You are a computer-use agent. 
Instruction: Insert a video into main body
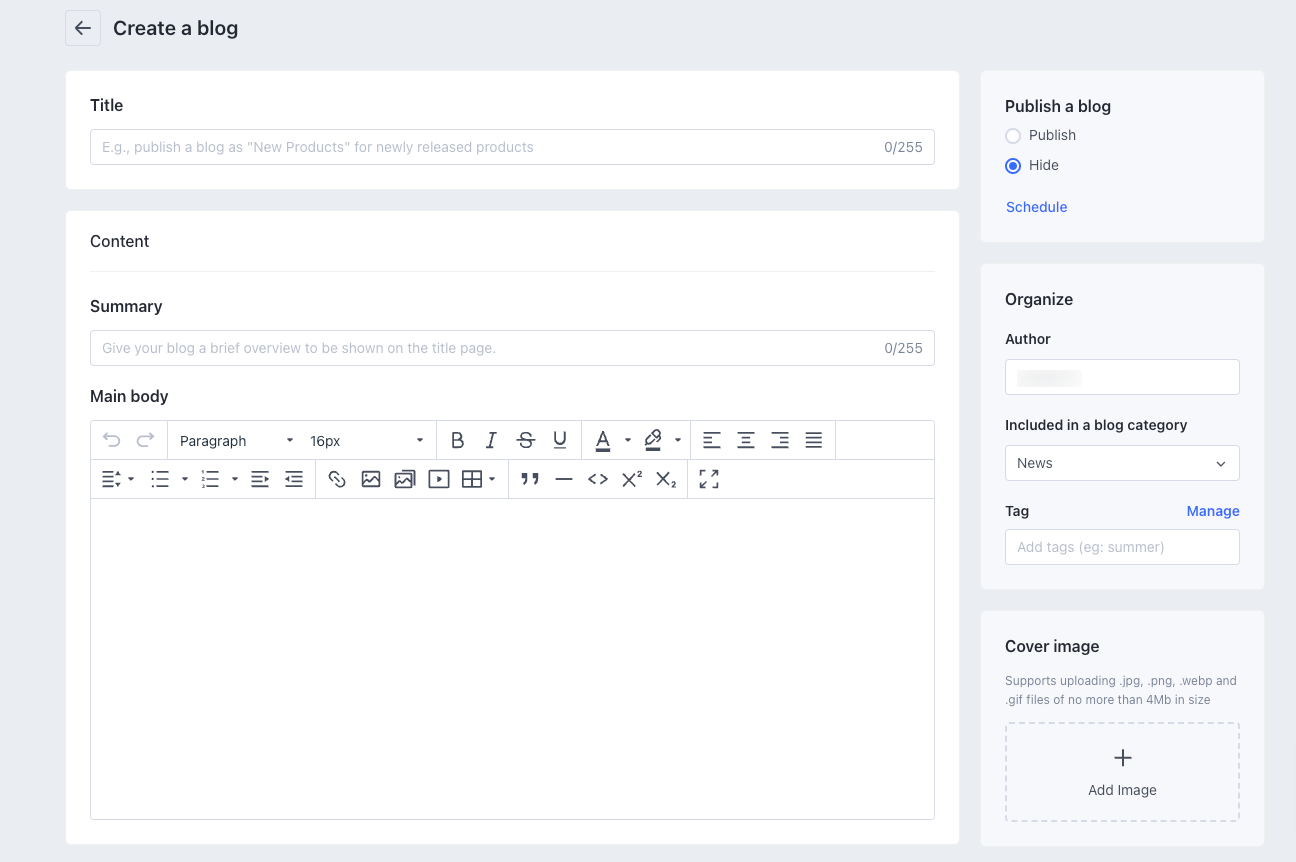438,479
